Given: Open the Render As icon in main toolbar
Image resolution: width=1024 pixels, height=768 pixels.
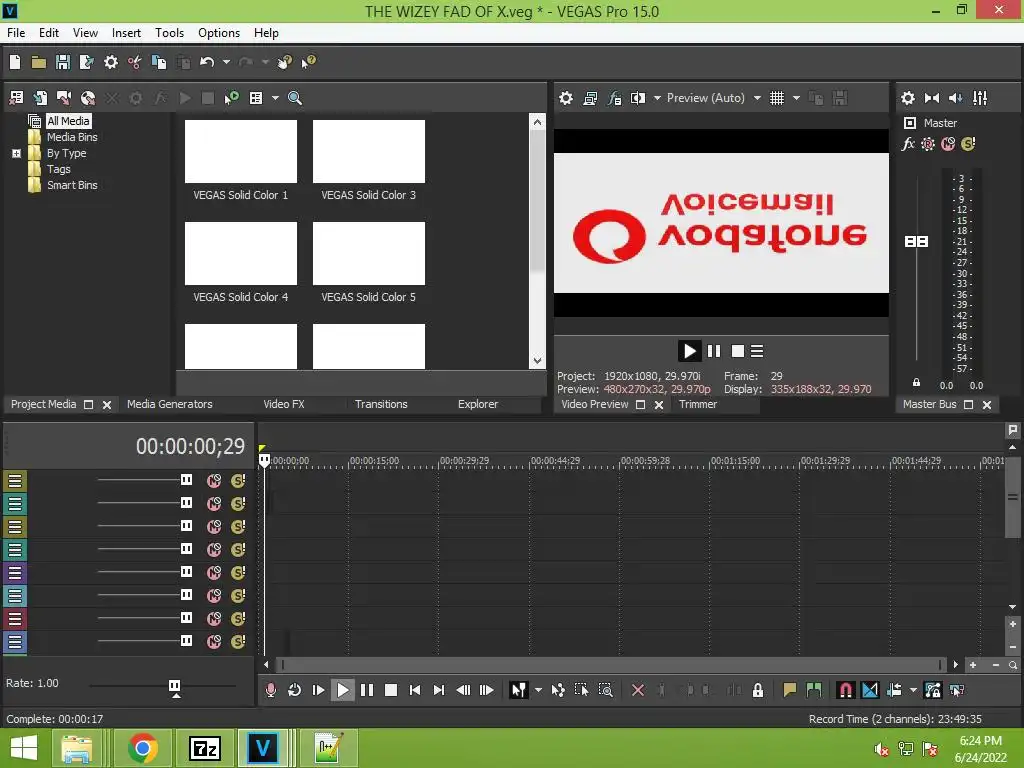Looking at the screenshot, I should [86, 62].
